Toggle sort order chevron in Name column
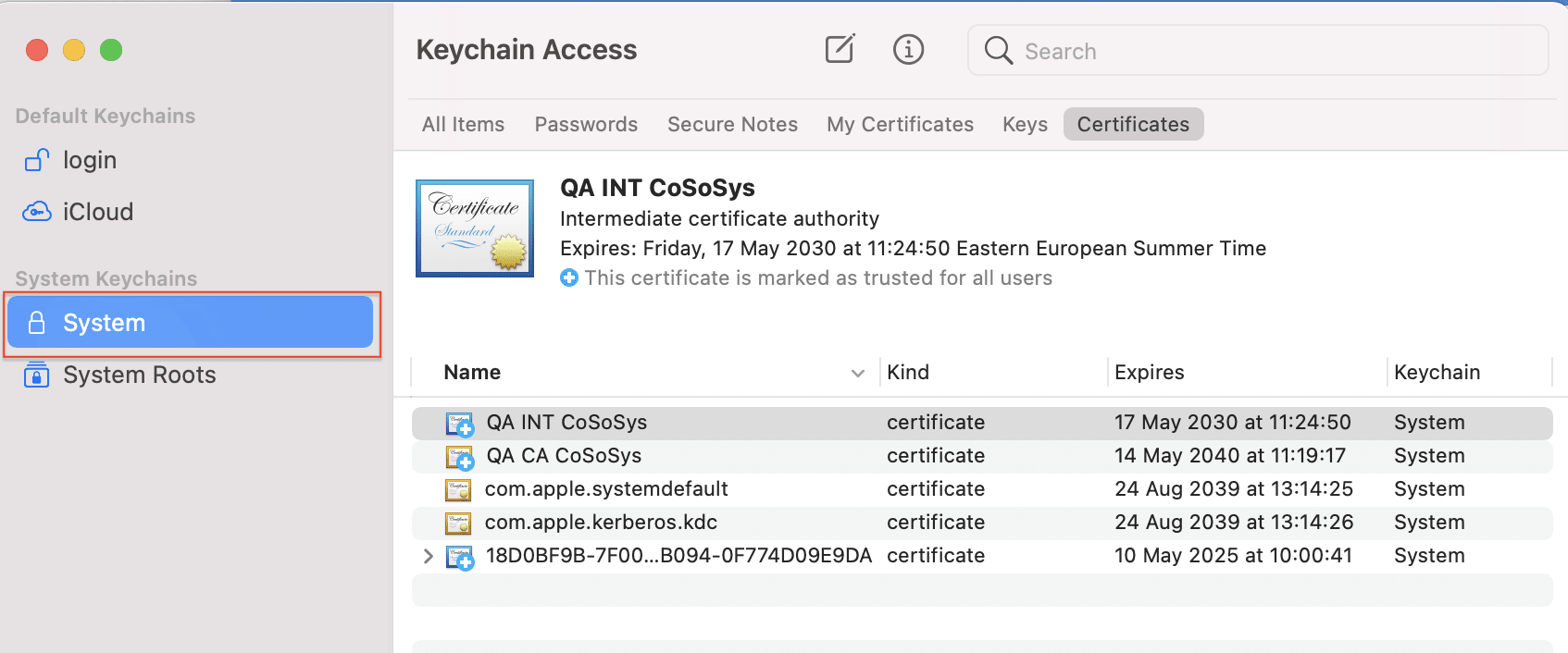The height and width of the screenshot is (653, 1568). 858,373
